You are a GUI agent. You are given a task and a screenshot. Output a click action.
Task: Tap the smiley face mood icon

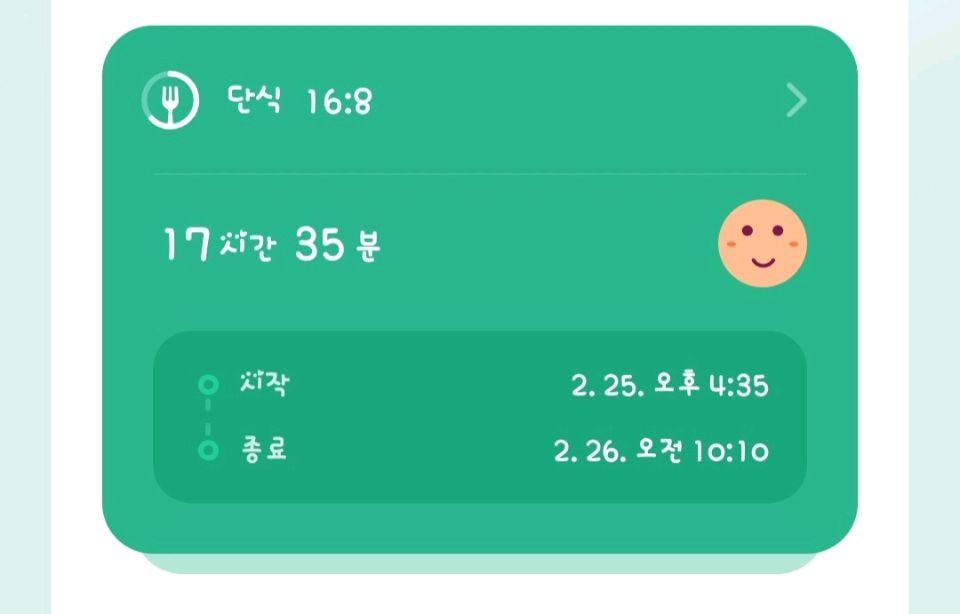coord(762,243)
